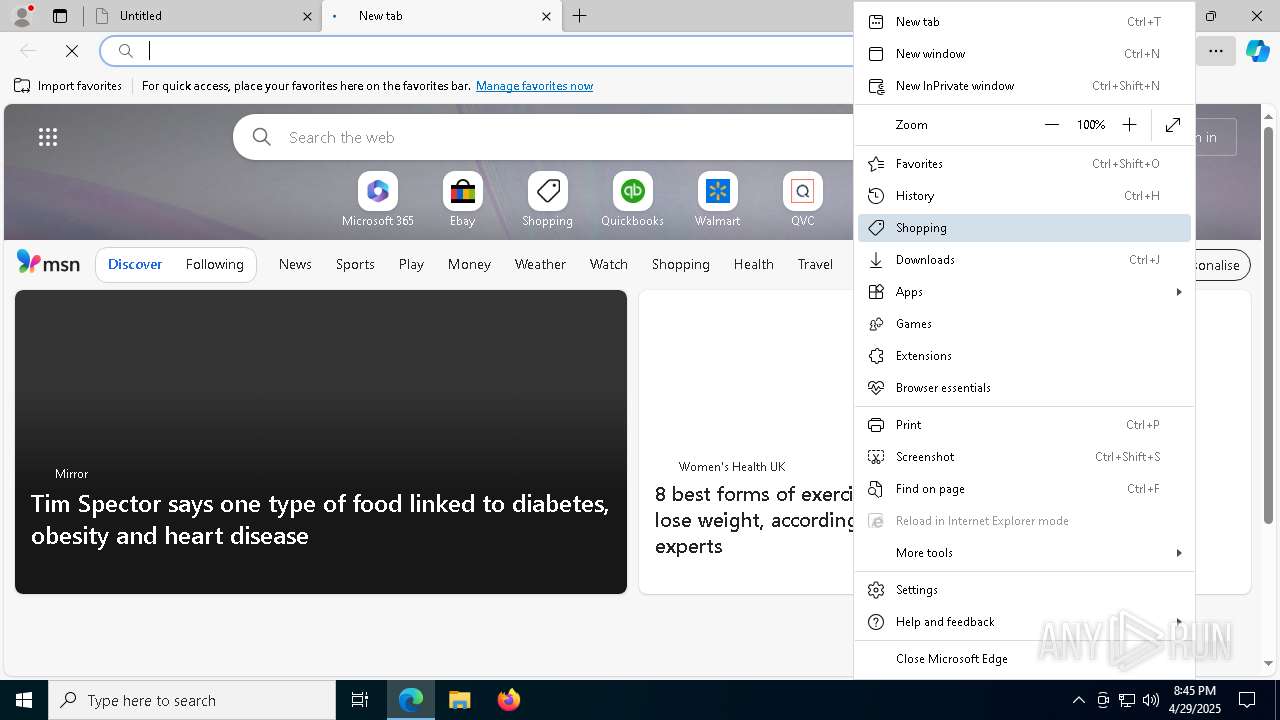This screenshot has width=1280, height=720.
Task: Open the Shopping quick link tile
Action: coord(547,200)
